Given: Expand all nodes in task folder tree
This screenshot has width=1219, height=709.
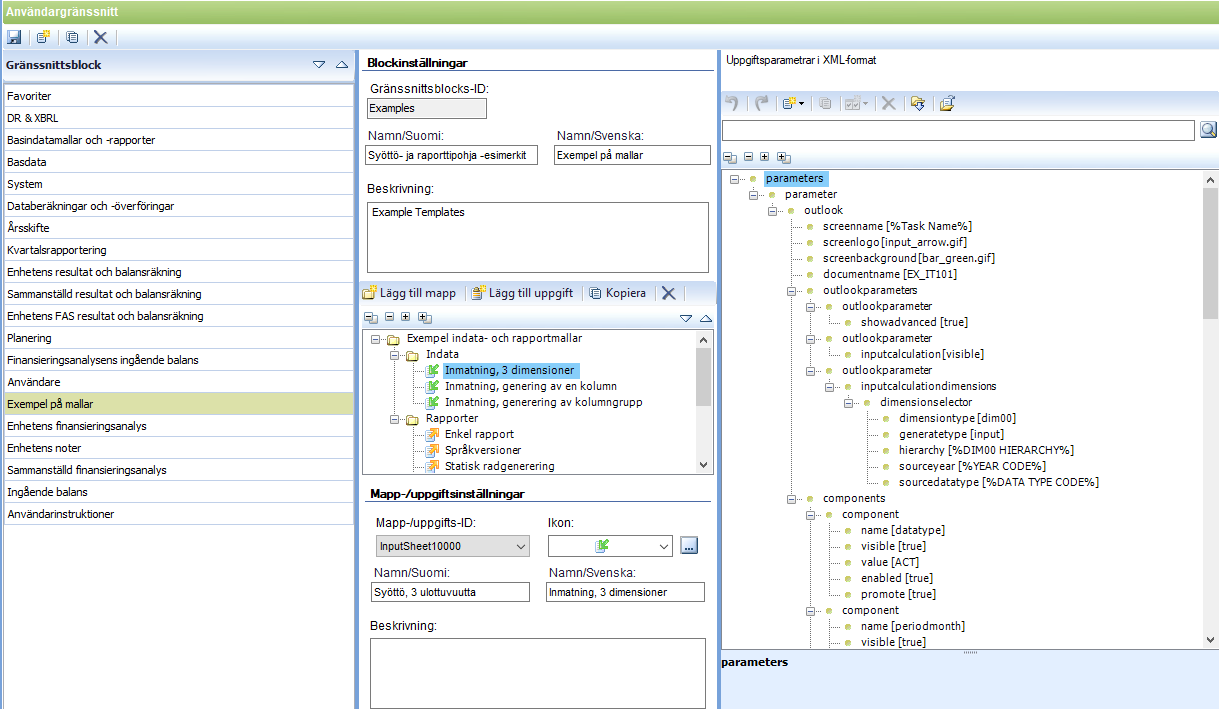Looking at the screenshot, I should [x=424, y=317].
